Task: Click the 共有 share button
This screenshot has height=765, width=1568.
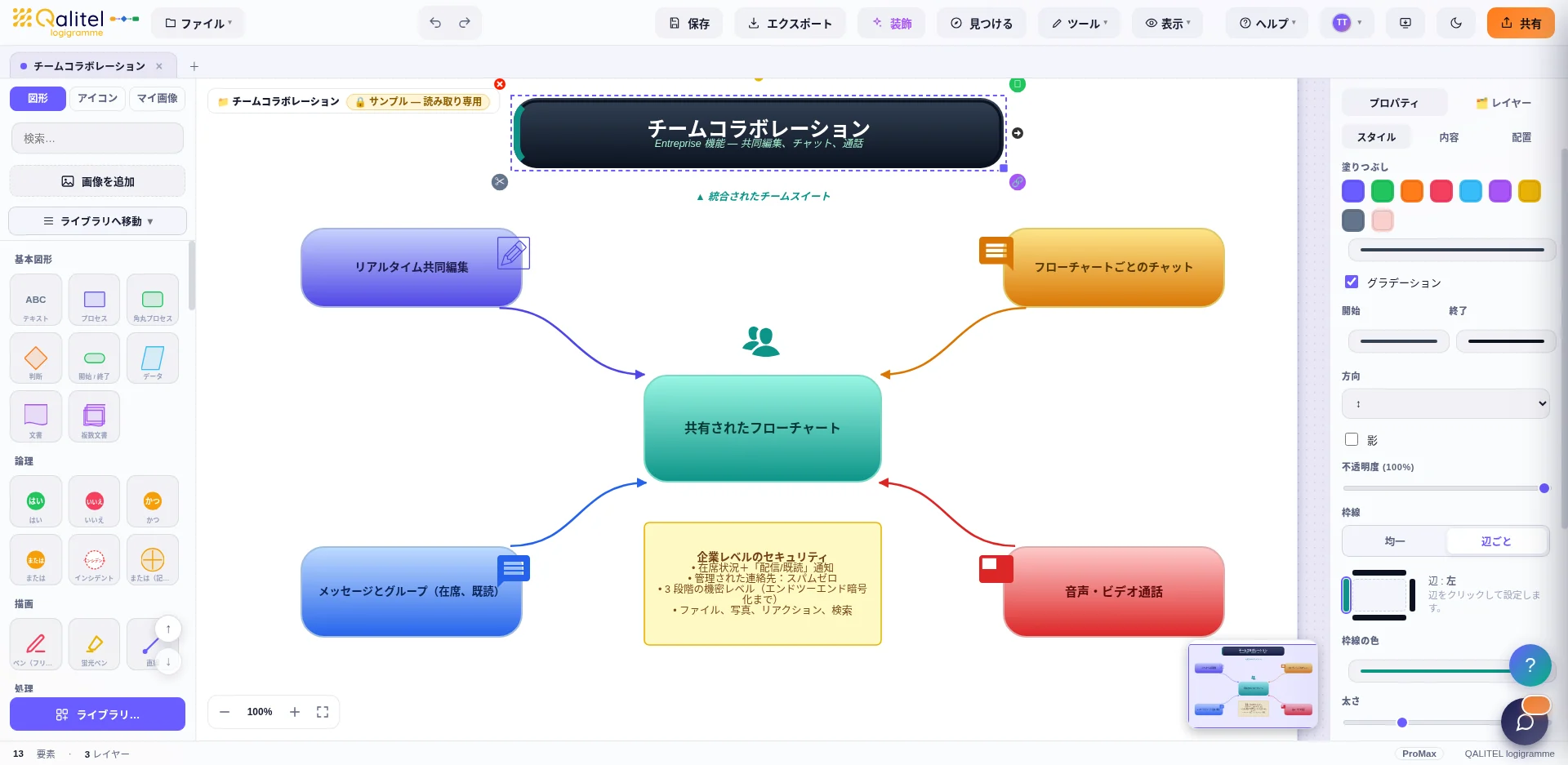Action: pos(1521,23)
